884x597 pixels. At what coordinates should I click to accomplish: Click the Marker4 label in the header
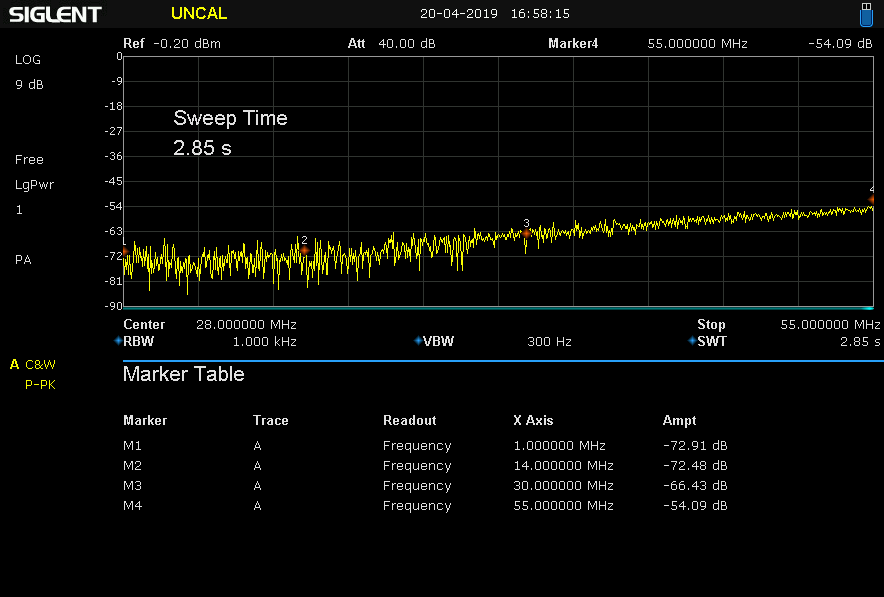pyautogui.click(x=573, y=43)
